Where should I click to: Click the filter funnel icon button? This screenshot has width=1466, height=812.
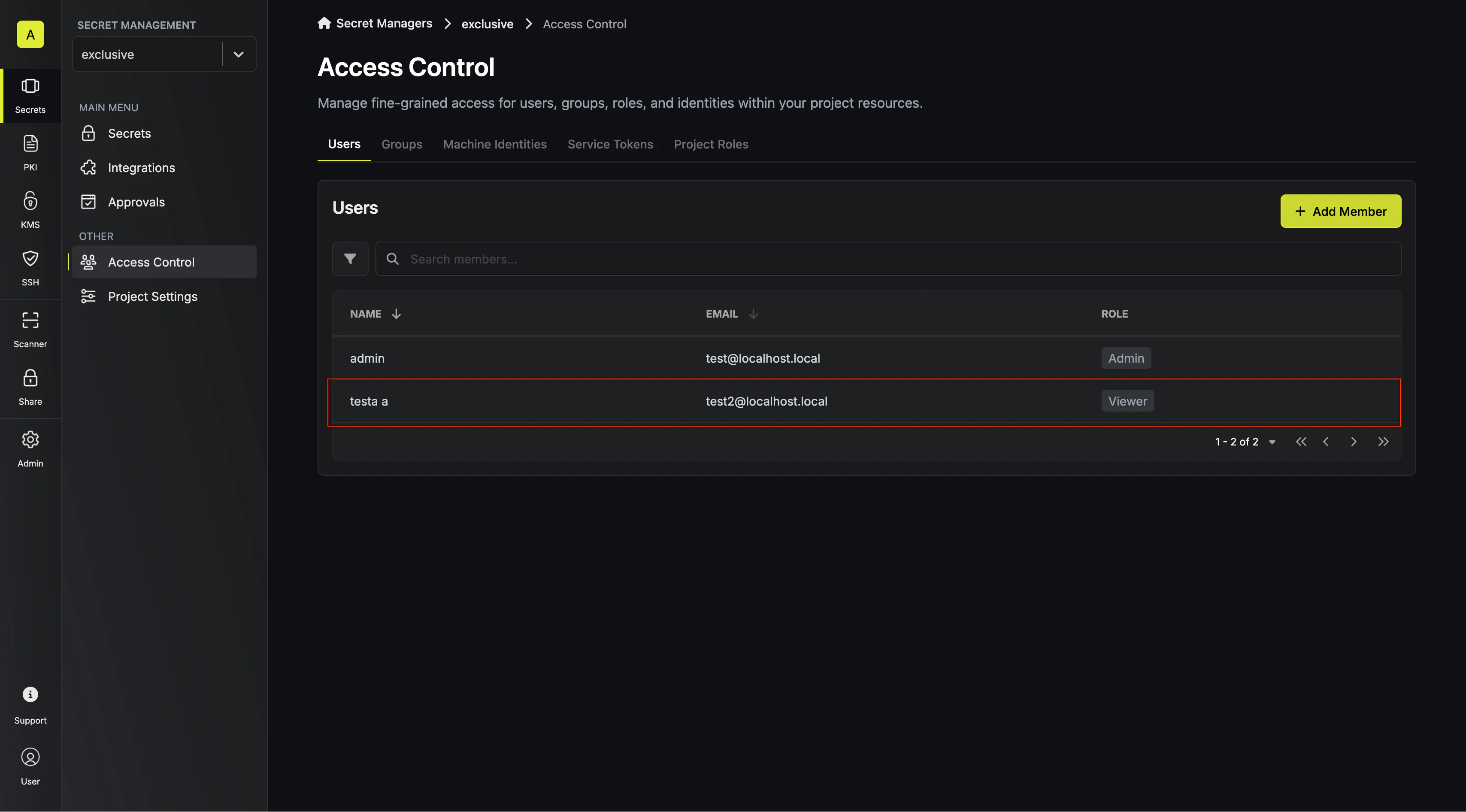[350, 259]
